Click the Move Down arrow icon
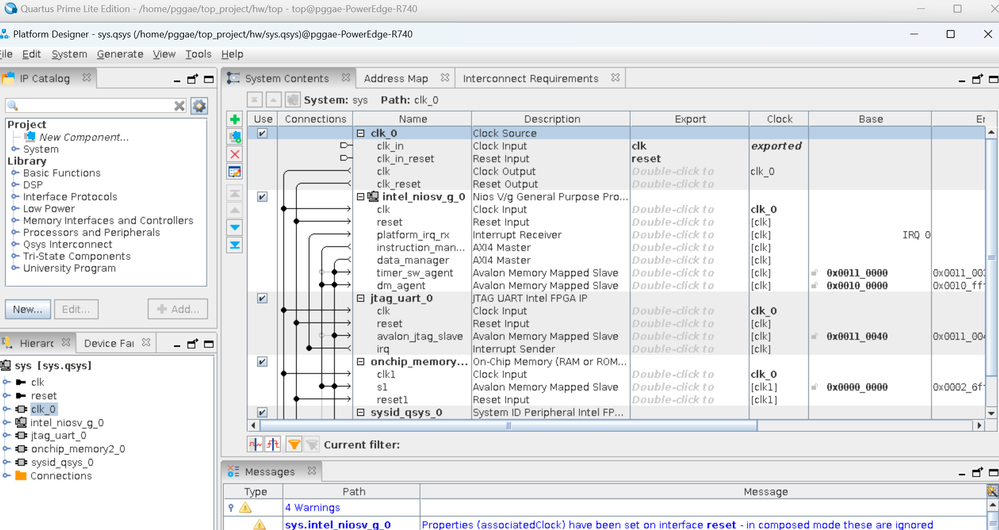This screenshot has width=999, height=530. [x=235, y=228]
